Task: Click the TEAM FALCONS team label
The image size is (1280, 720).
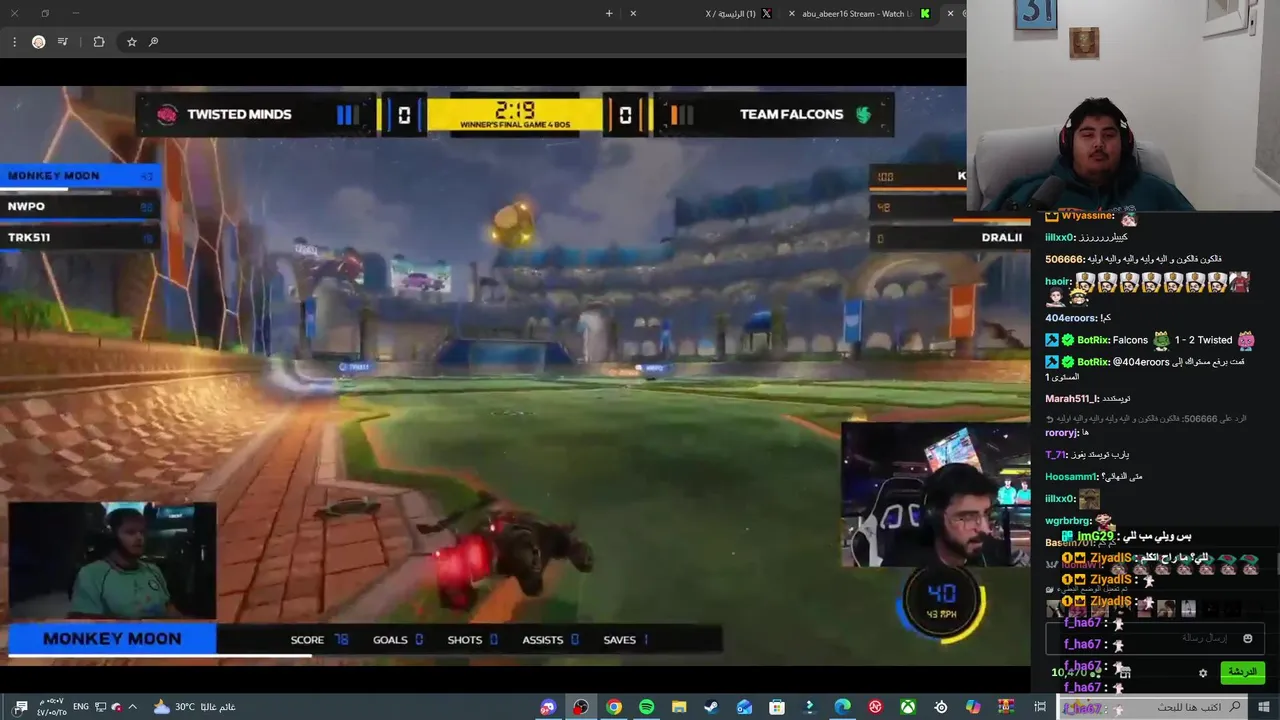Action: coord(791,114)
